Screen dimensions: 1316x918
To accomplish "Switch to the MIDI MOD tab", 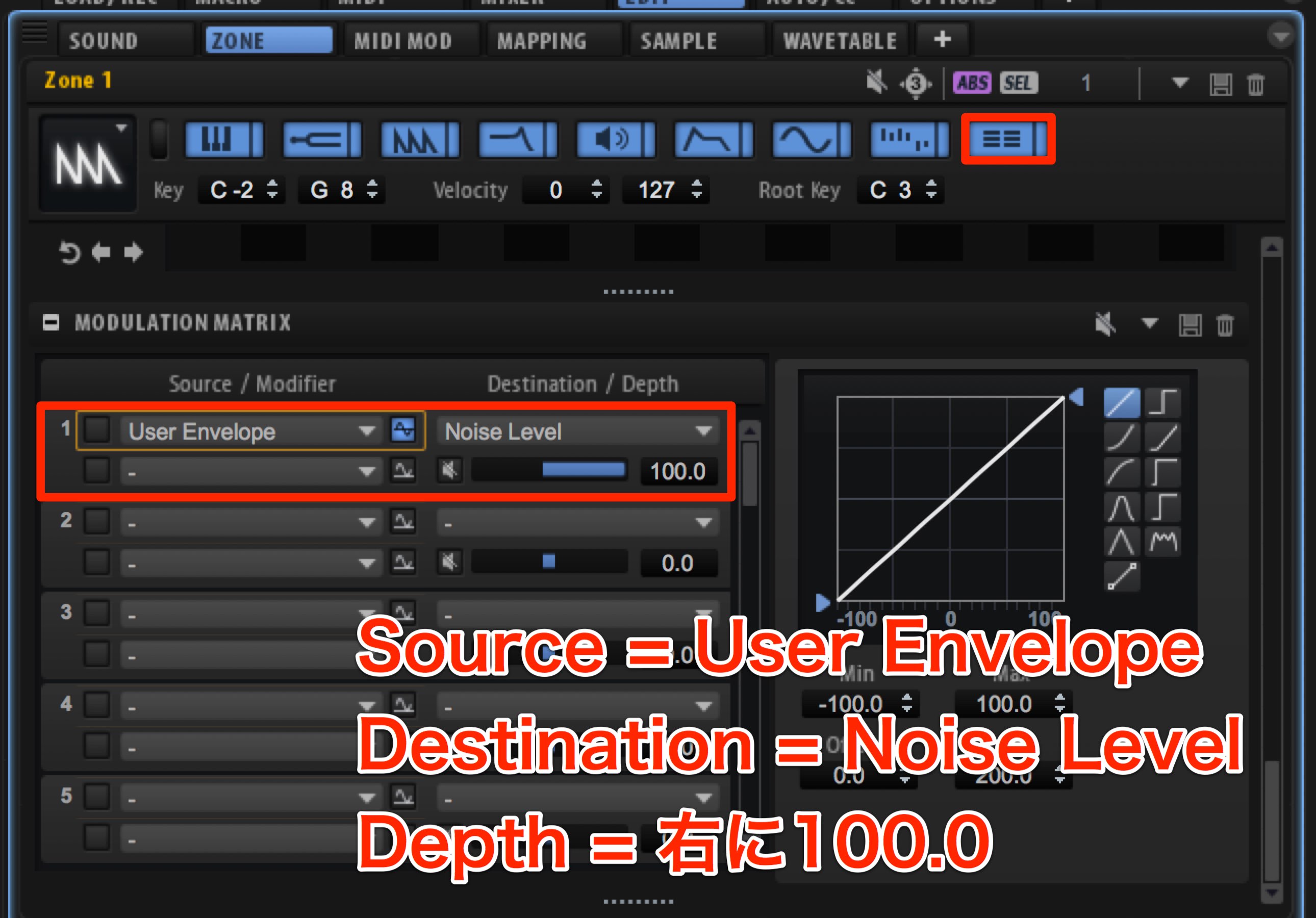I will click(412, 40).
